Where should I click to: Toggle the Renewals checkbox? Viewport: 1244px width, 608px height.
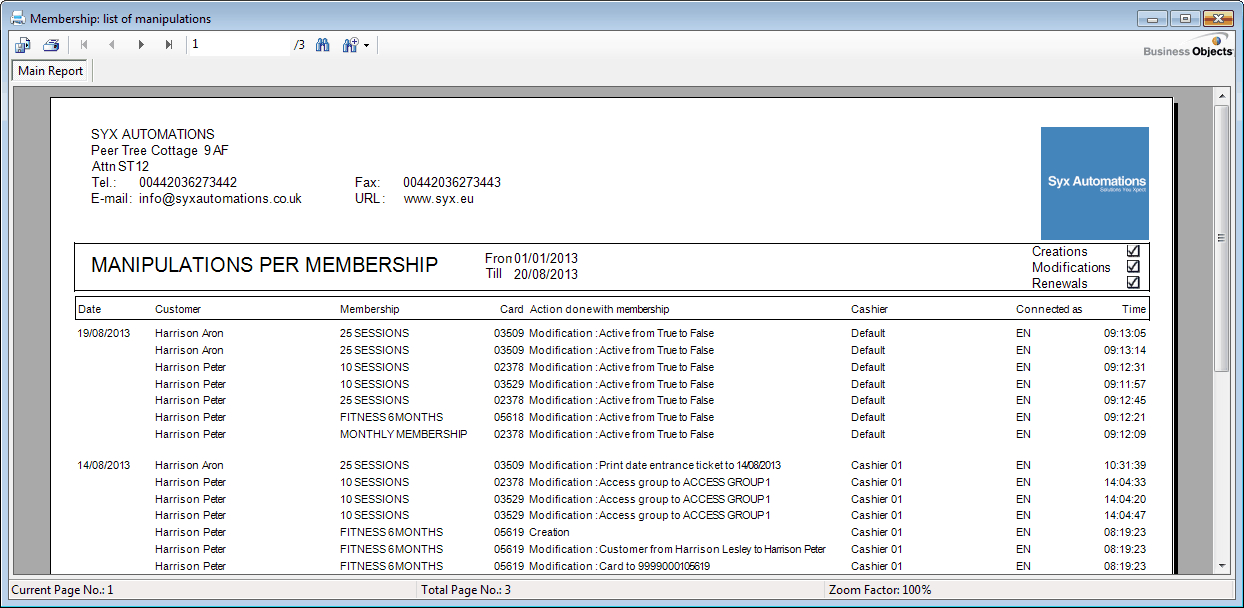pos(1133,283)
